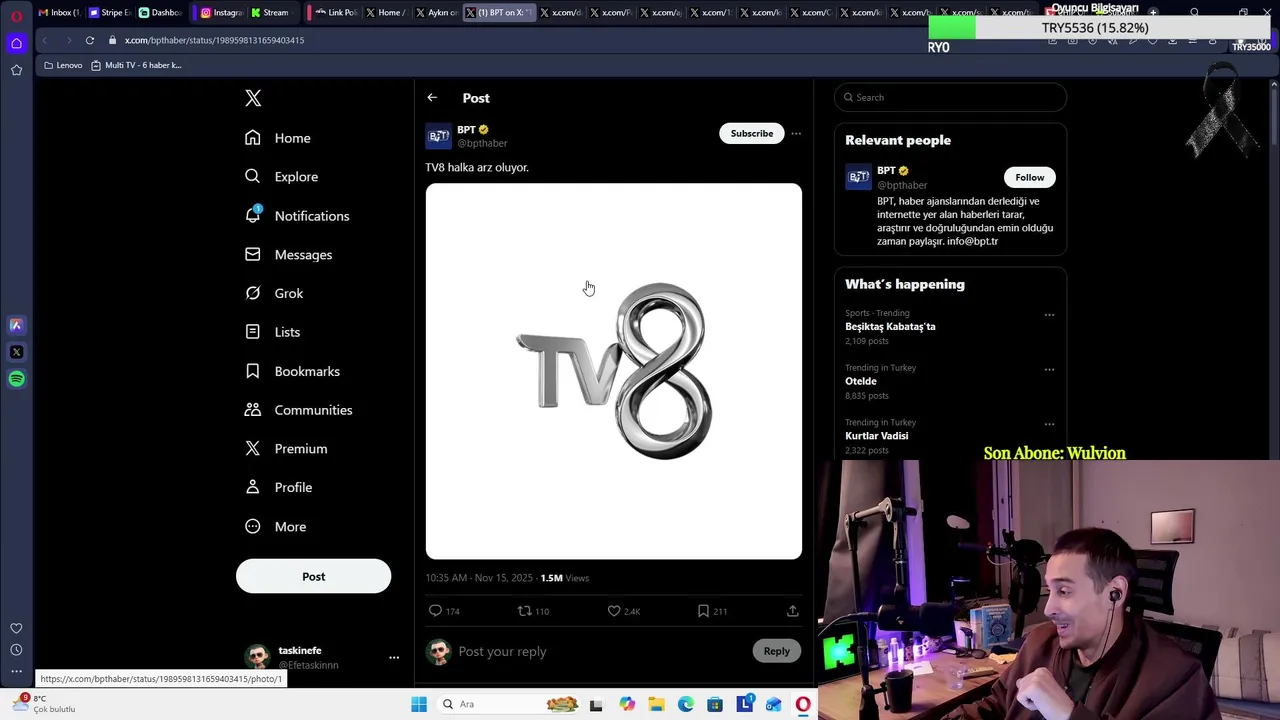Switch to the Dashboard tab
The height and width of the screenshot is (720, 1280).
[160, 12]
